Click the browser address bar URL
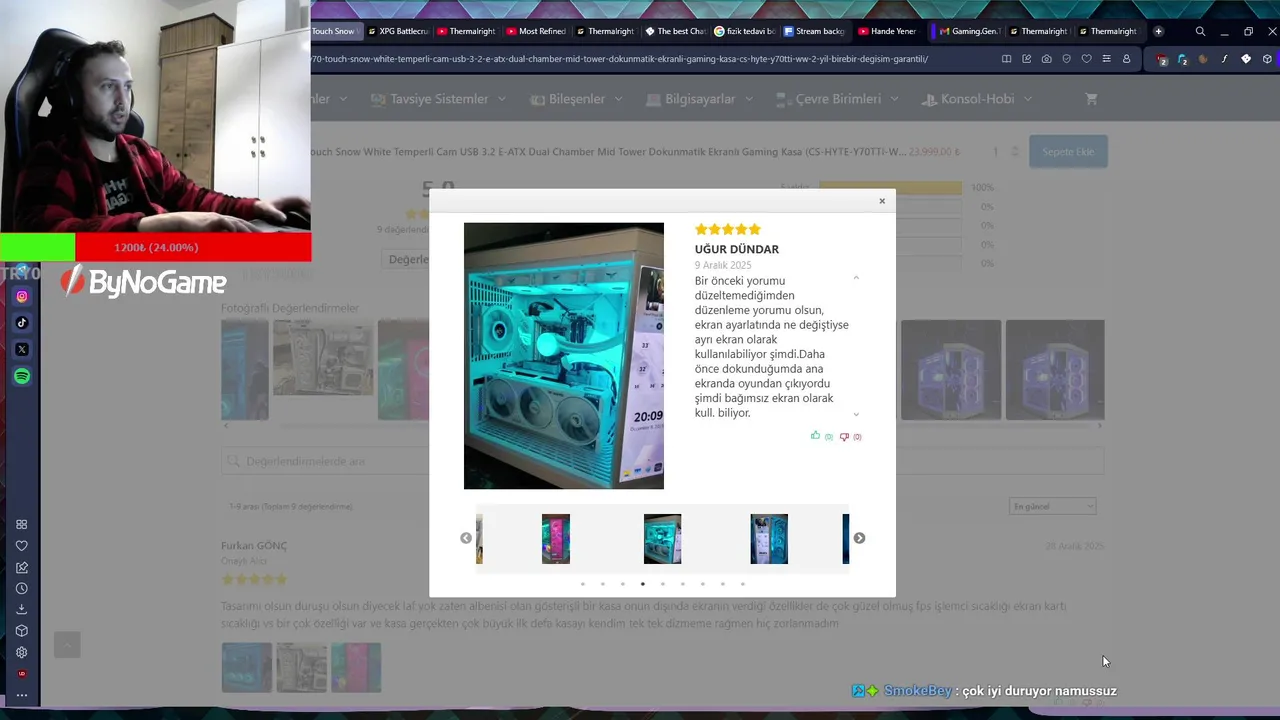The width and height of the screenshot is (1280, 720). pos(620,59)
